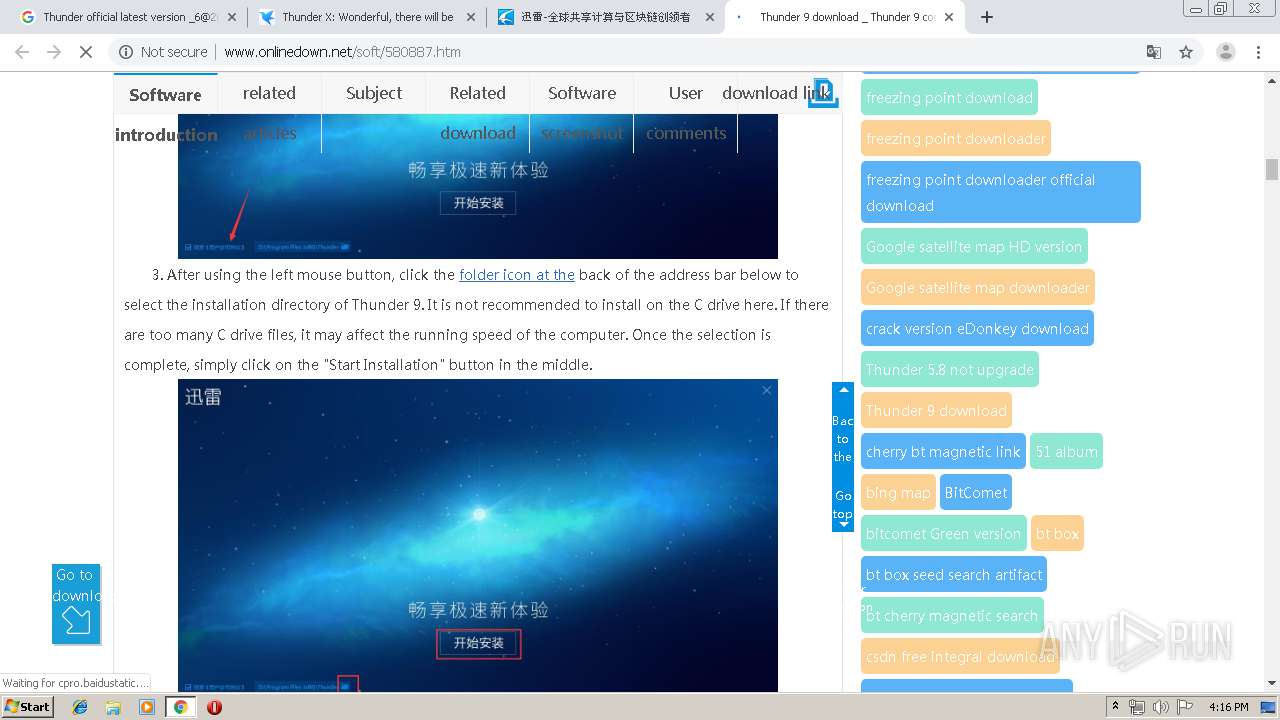Open Windows Explorer folder icon in taskbar
This screenshot has width=1280, height=720.
pos(113,707)
